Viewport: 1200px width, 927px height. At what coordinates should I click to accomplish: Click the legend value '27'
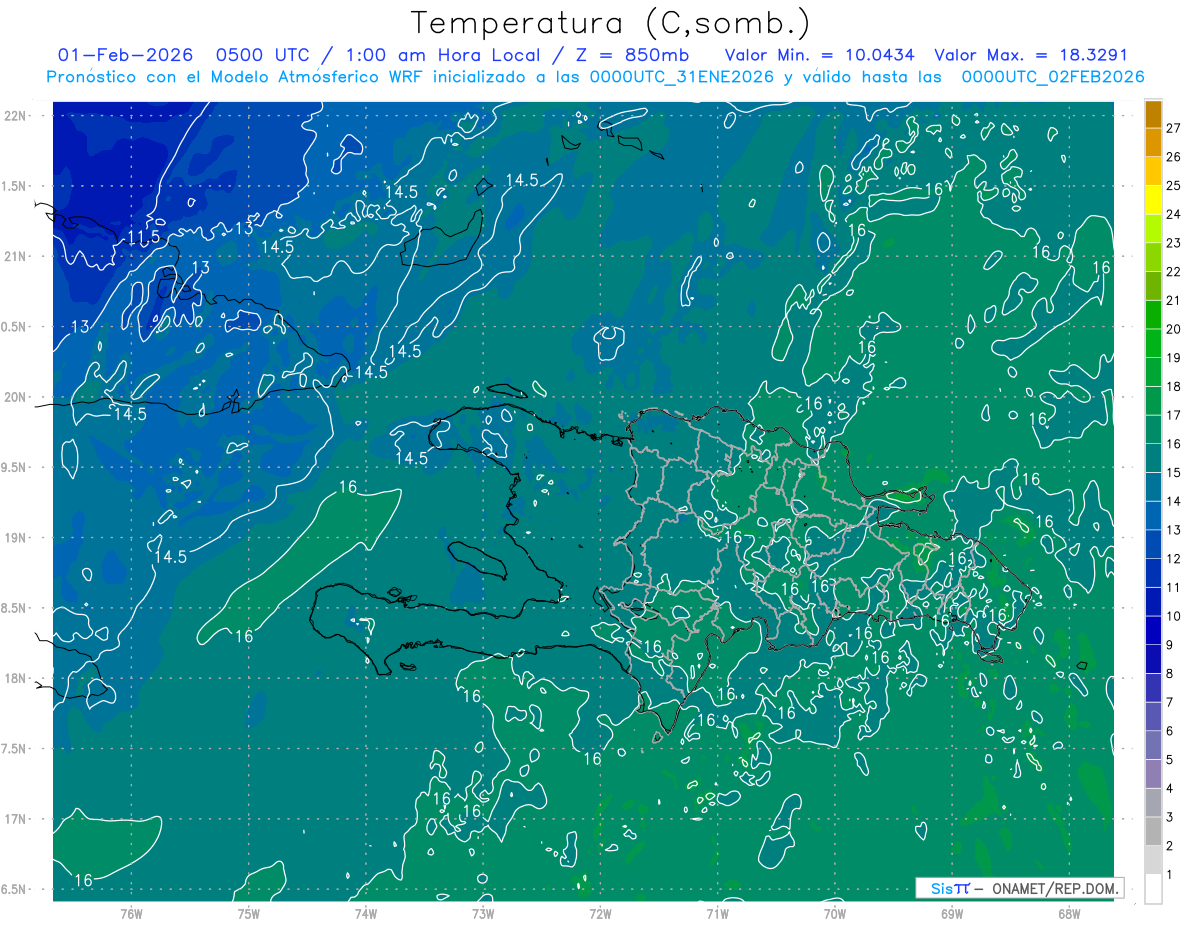coord(1174,128)
